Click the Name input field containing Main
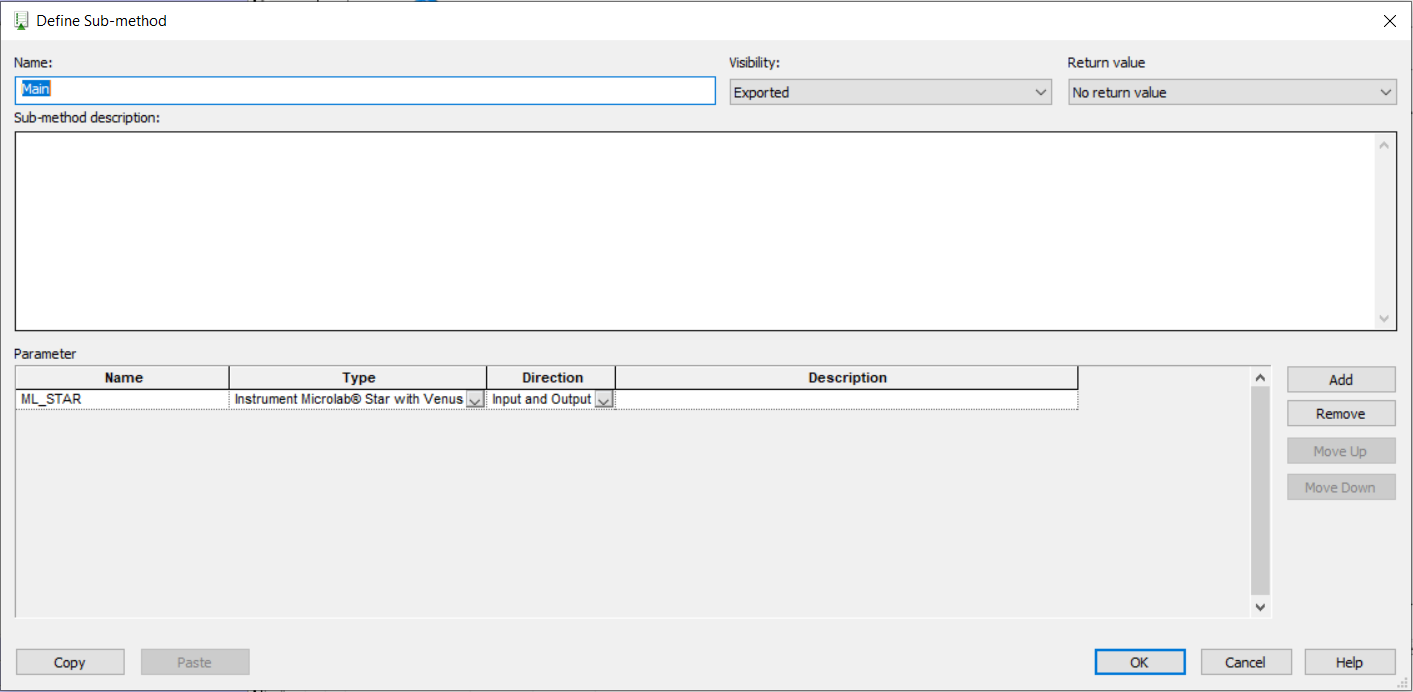 (x=365, y=90)
